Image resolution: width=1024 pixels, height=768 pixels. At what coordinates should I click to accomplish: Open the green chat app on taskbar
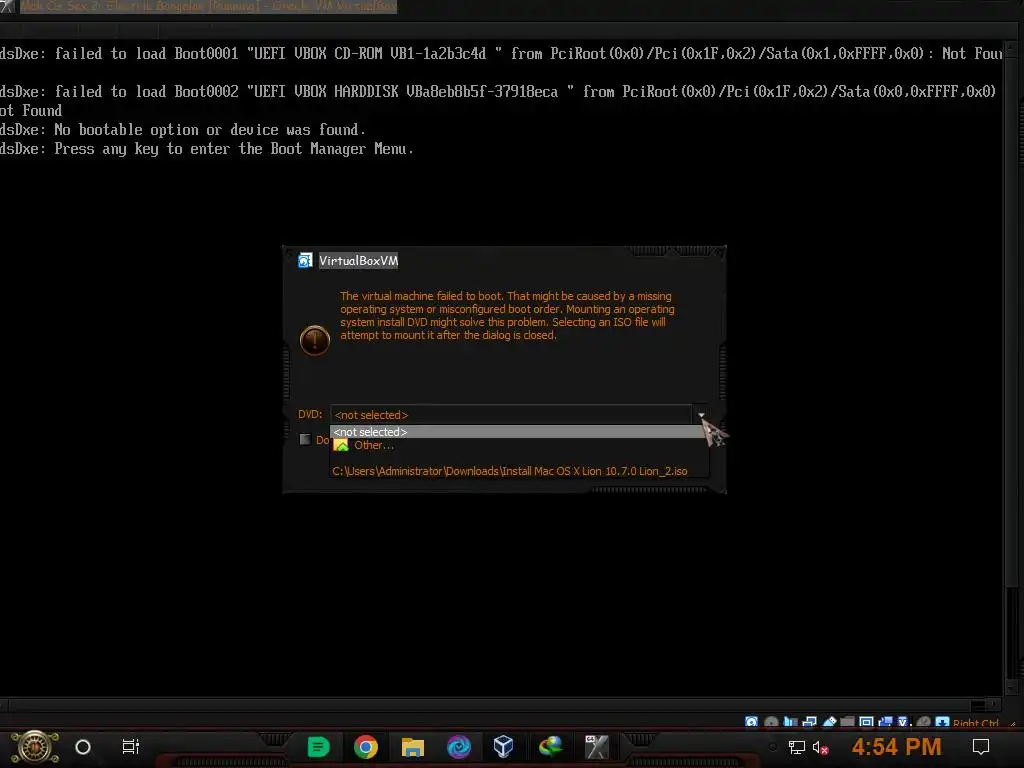tap(319, 746)
